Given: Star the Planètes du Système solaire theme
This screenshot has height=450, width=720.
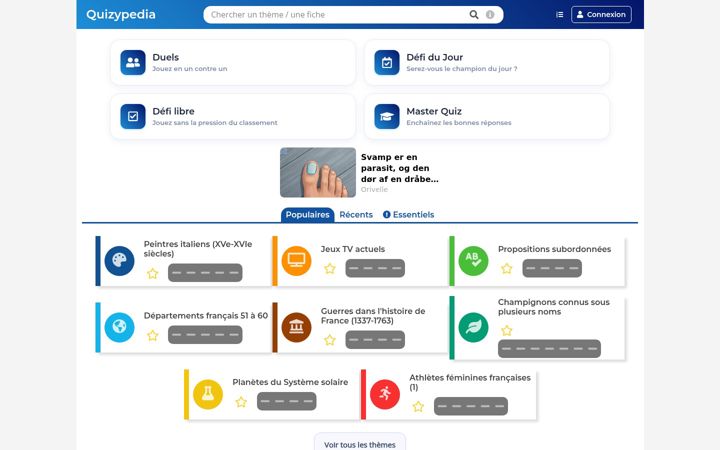Looking at the screenshot, I should click(241, 402).
